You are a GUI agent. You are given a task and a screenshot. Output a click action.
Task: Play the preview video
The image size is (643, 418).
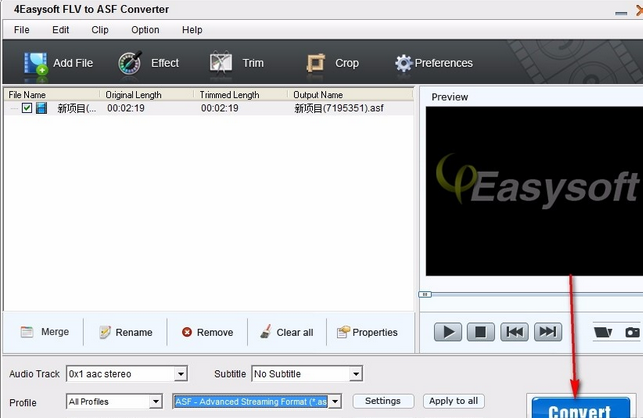448,332
